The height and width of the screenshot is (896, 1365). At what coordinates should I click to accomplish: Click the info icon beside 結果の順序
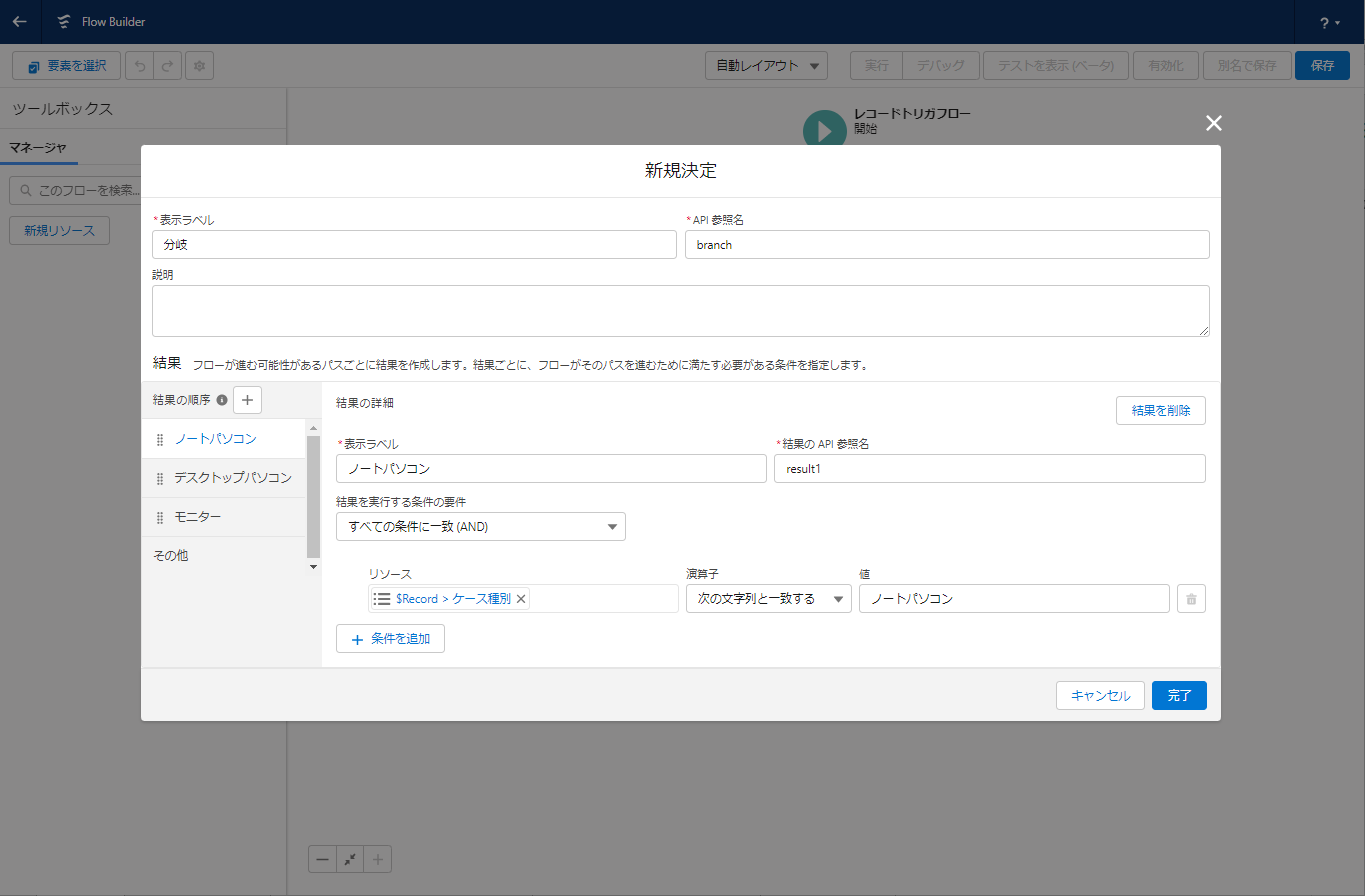(222, 400)
